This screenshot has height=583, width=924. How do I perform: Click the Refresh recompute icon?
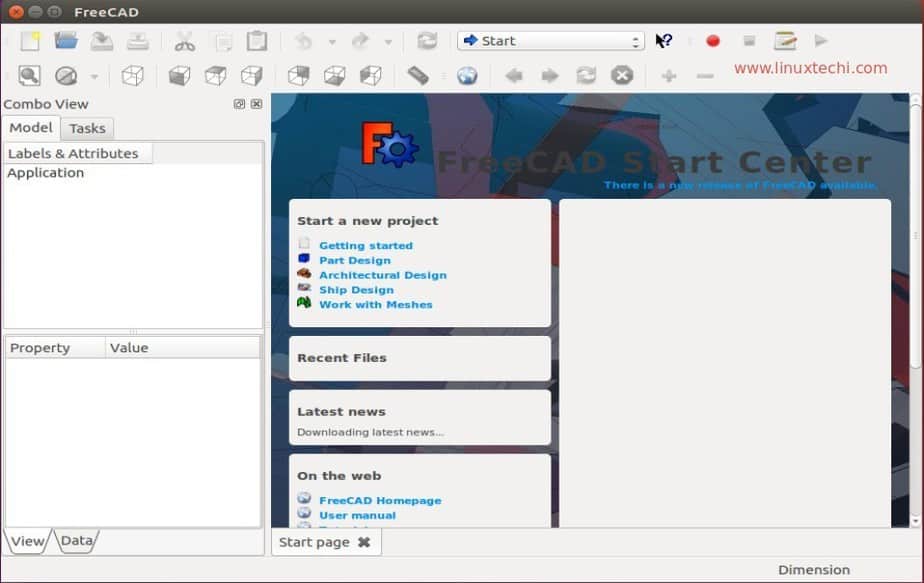tap(427, 41)
